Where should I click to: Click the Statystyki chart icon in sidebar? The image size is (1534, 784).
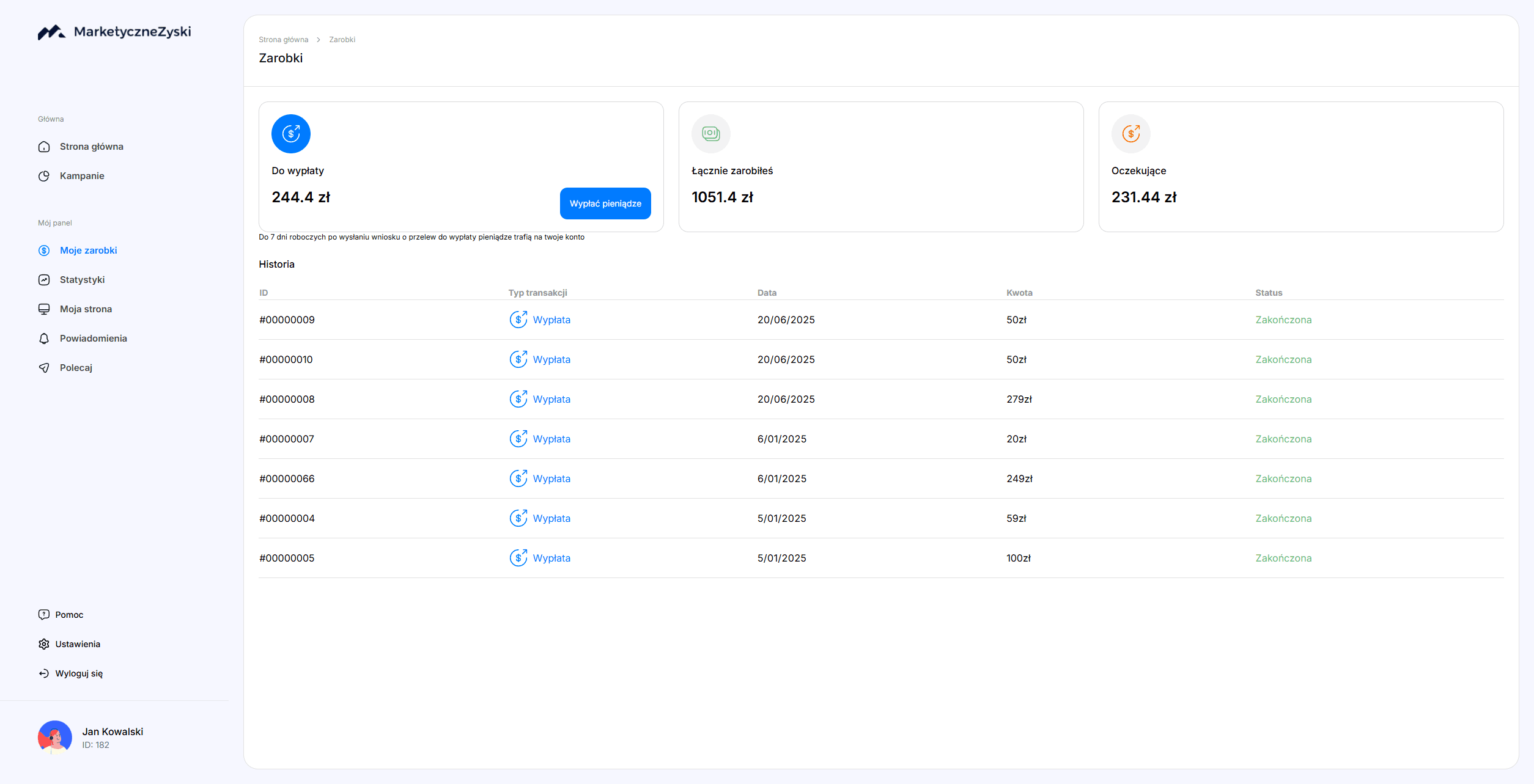point(44,280)
